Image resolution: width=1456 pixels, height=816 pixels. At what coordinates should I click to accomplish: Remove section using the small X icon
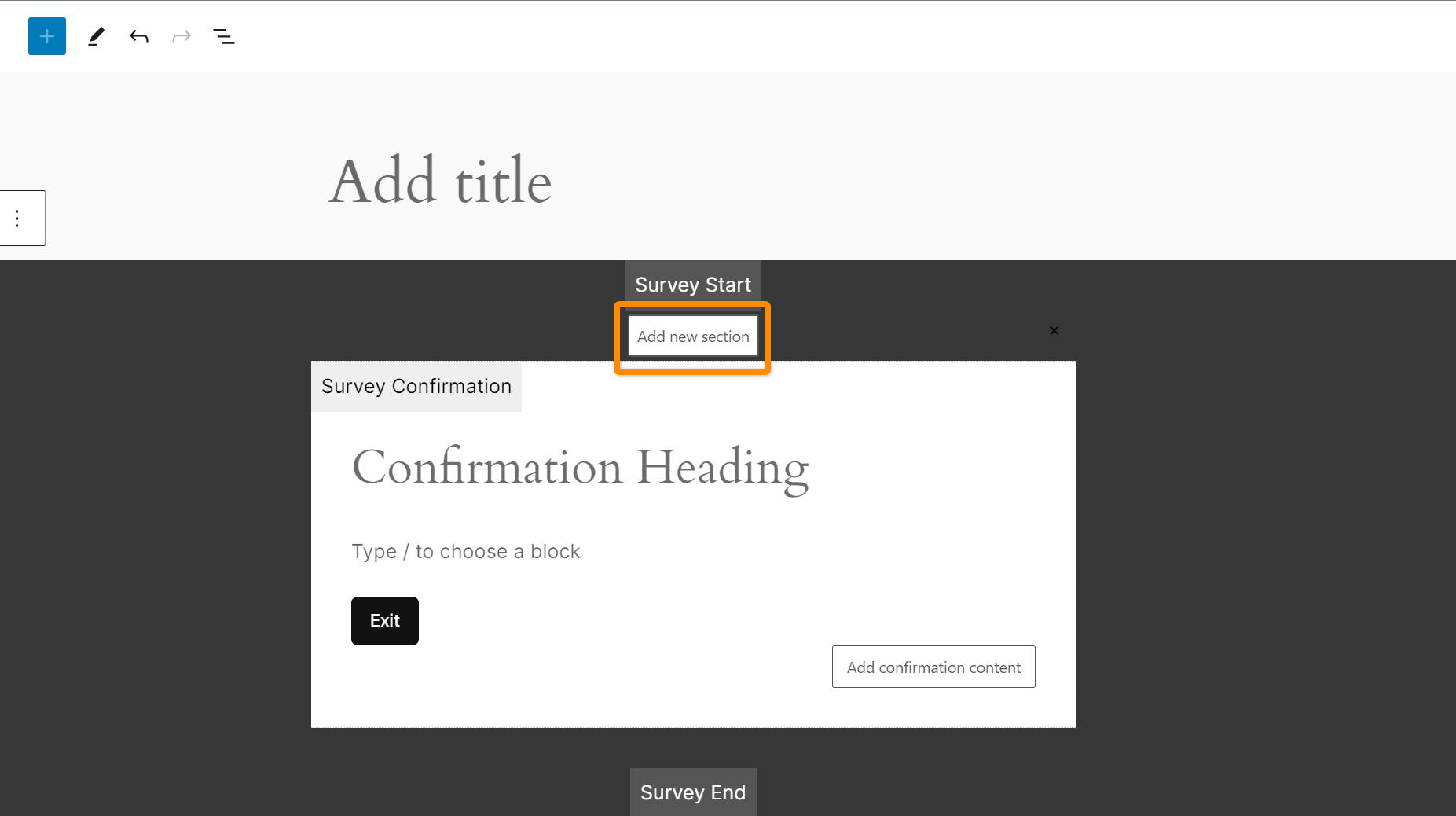pyautogui.click(x=1054, y=331)
